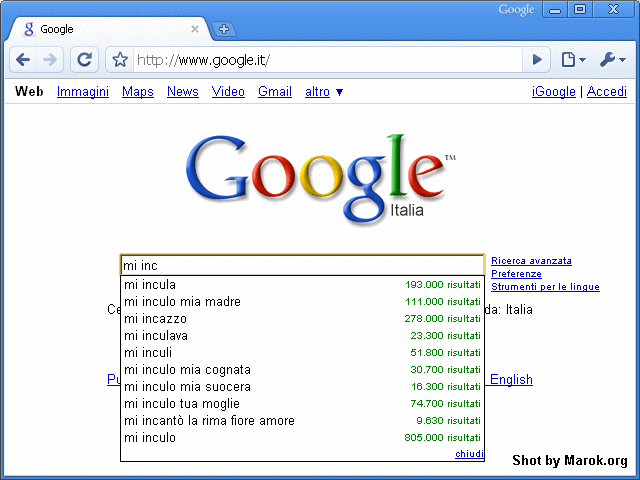Image resolution: width=640 pixels, height=480 pixels.
Task: Switch Google to English
Action: pos(511,379)
